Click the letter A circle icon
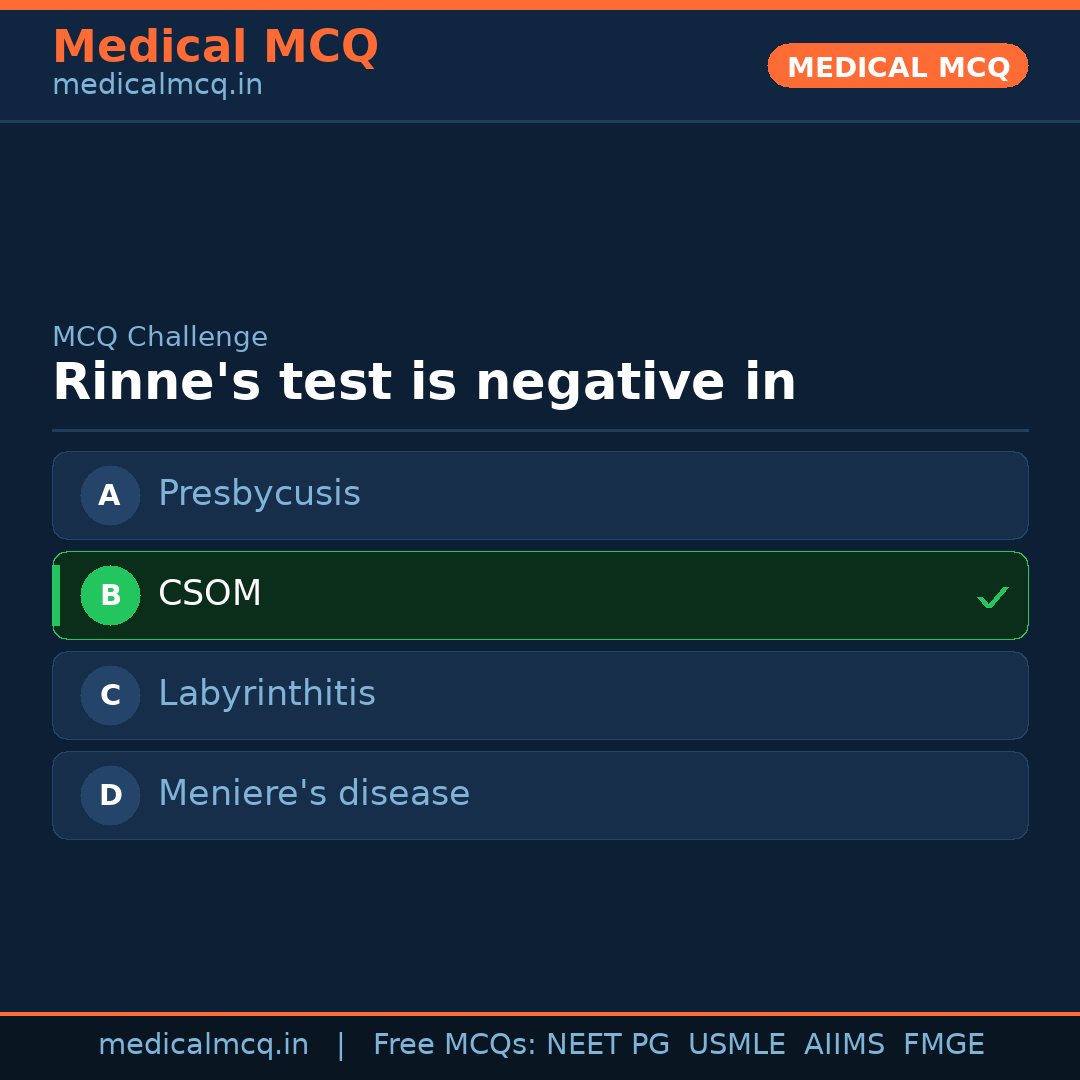The image size is (1080, 1080). [110, 495]
